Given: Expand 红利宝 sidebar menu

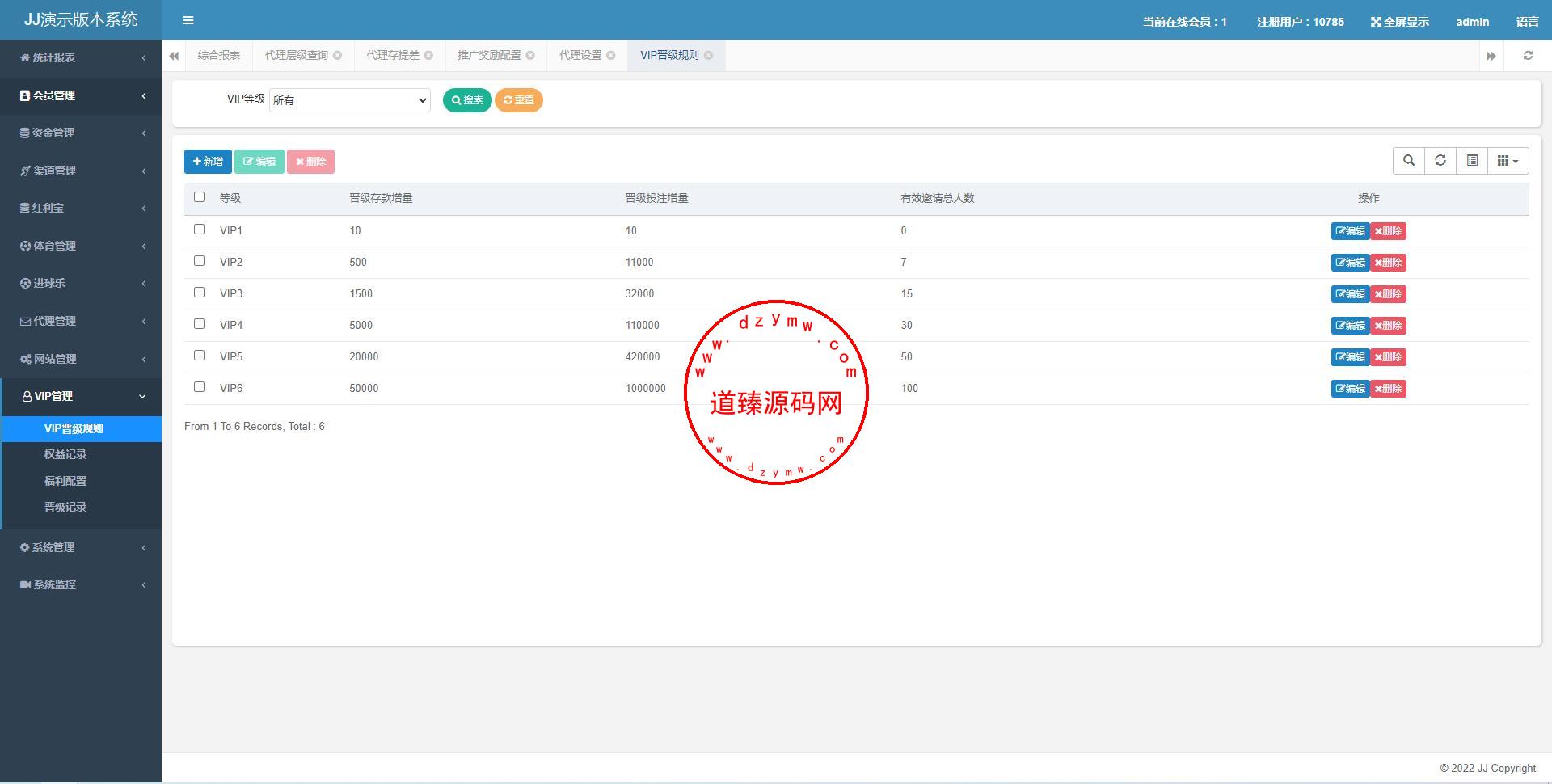Looking at the screenshot, I should (x=81, y=208).
